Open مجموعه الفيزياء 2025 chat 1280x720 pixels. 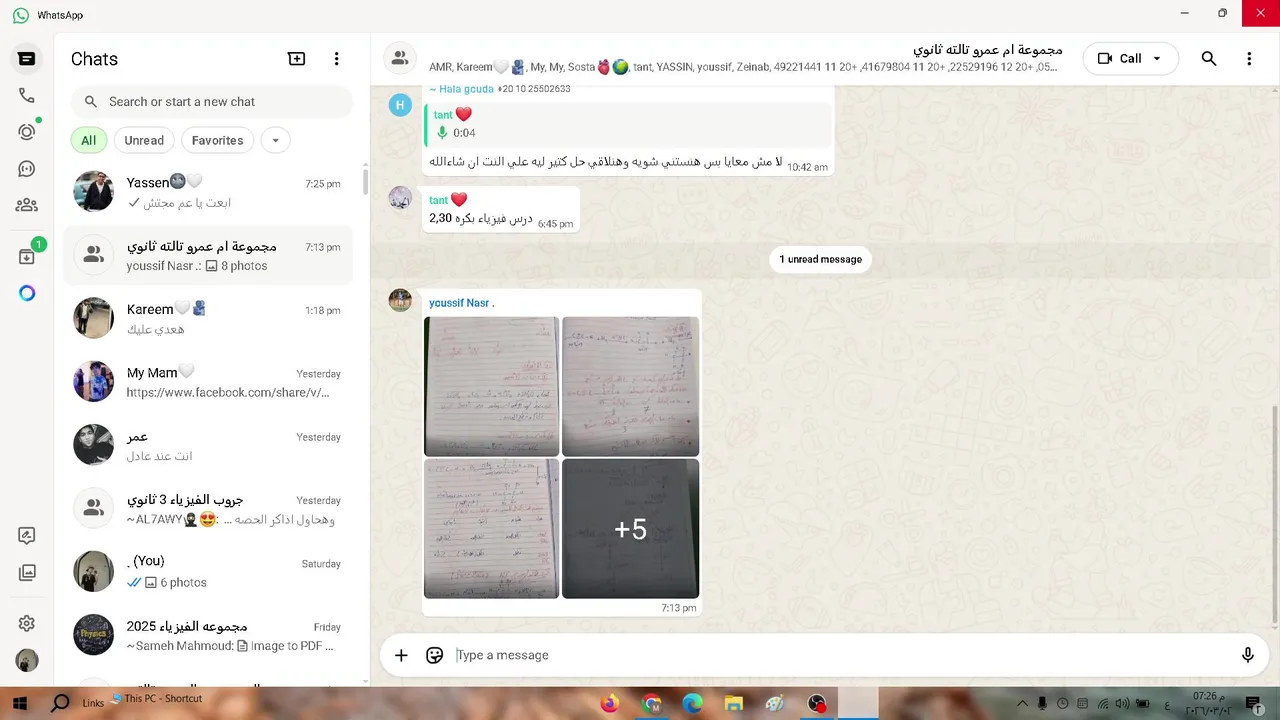pos(208,635)
